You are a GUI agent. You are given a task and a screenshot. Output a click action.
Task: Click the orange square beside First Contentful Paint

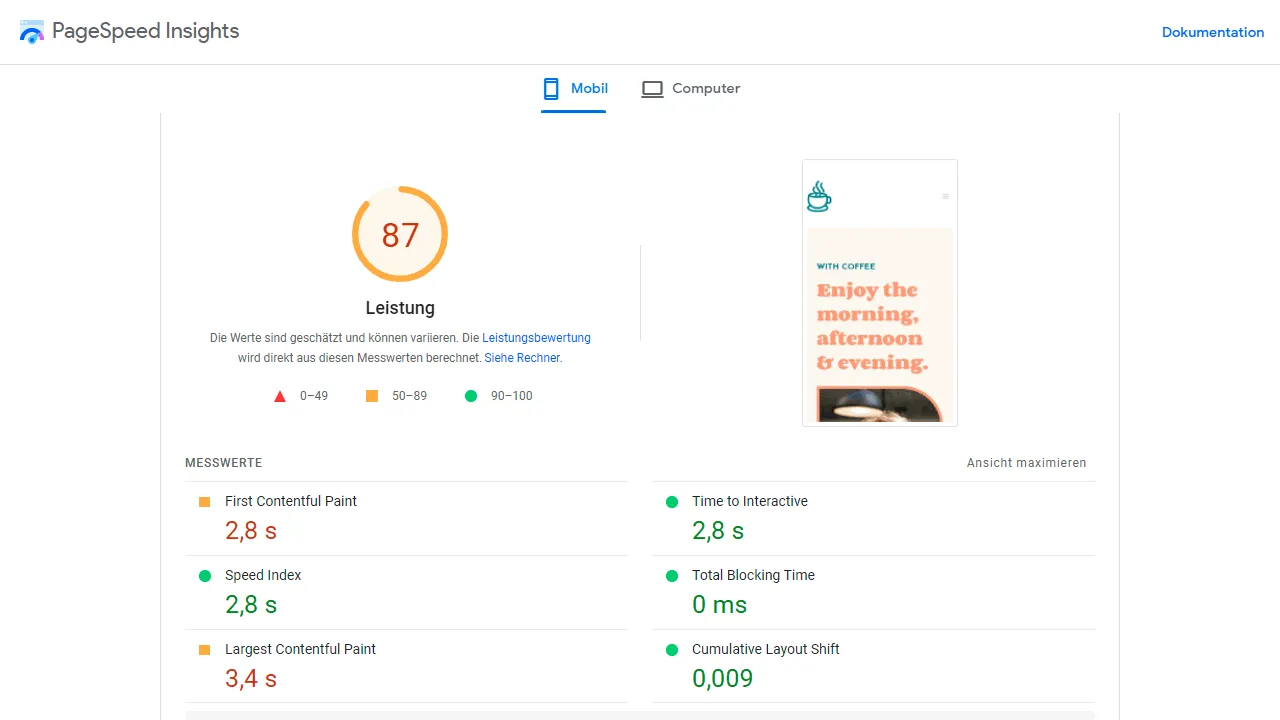pos(205,502)
